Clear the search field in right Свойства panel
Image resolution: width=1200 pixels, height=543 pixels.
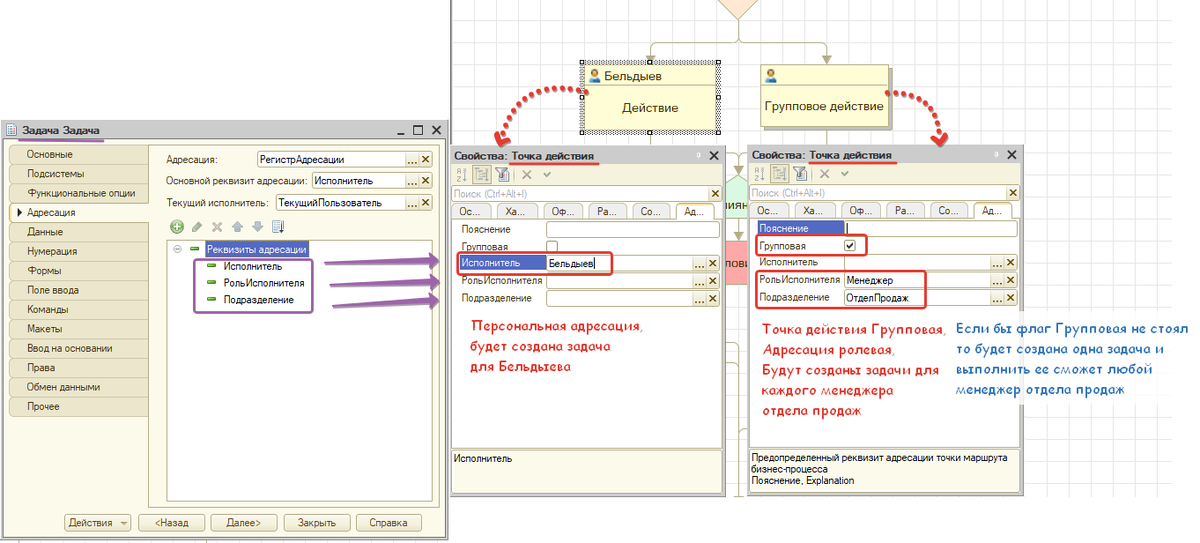click(1012, 193)
